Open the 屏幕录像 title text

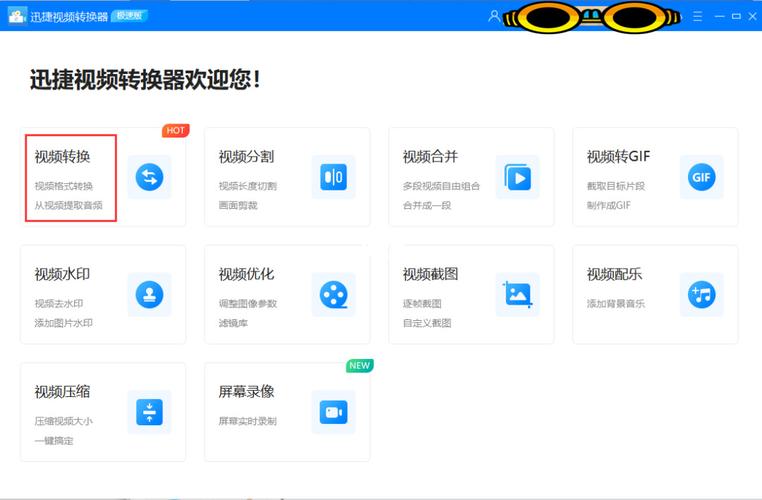coord(246,392)
